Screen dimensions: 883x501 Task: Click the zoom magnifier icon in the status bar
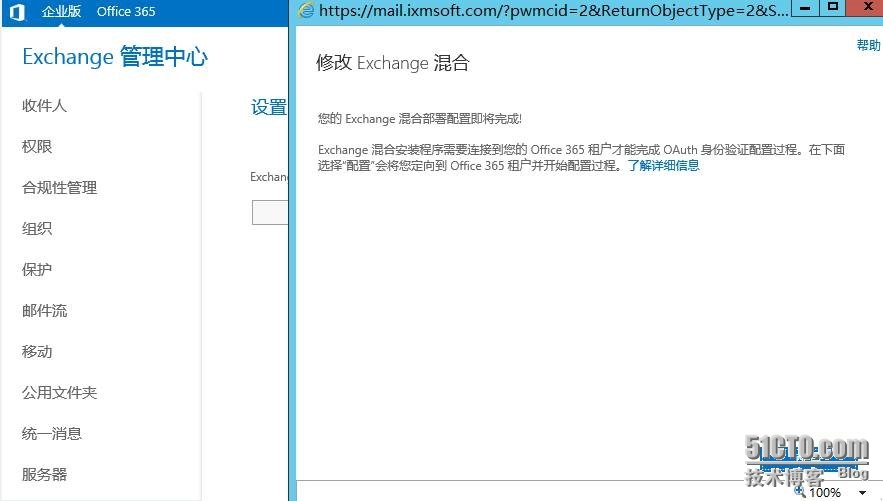point(799,492)
